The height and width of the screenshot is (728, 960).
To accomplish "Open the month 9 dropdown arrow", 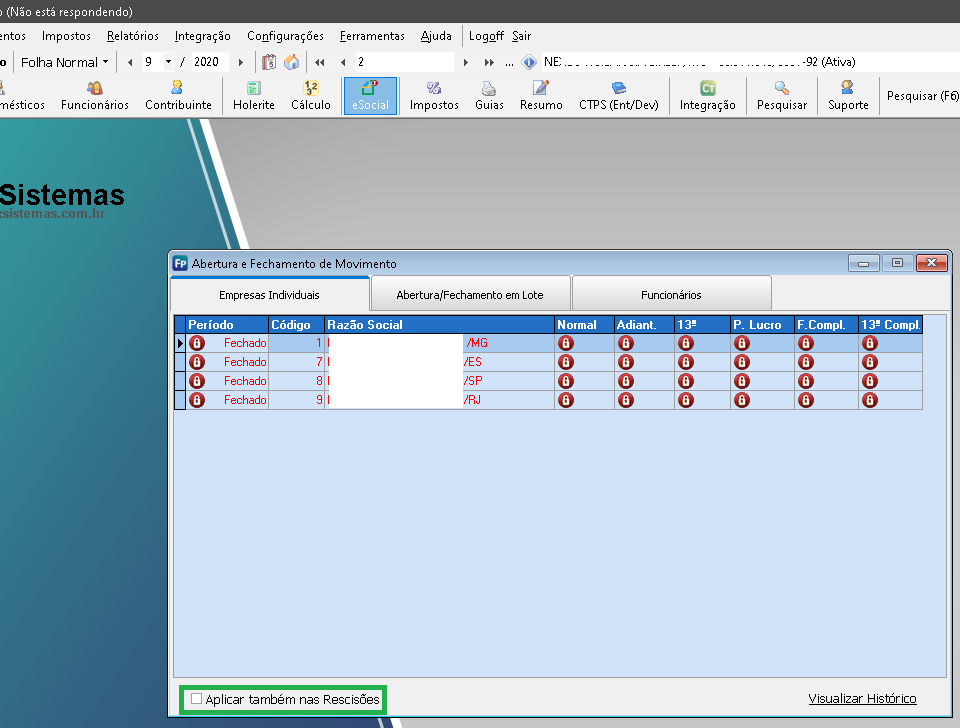I will [x=168, y=62].
